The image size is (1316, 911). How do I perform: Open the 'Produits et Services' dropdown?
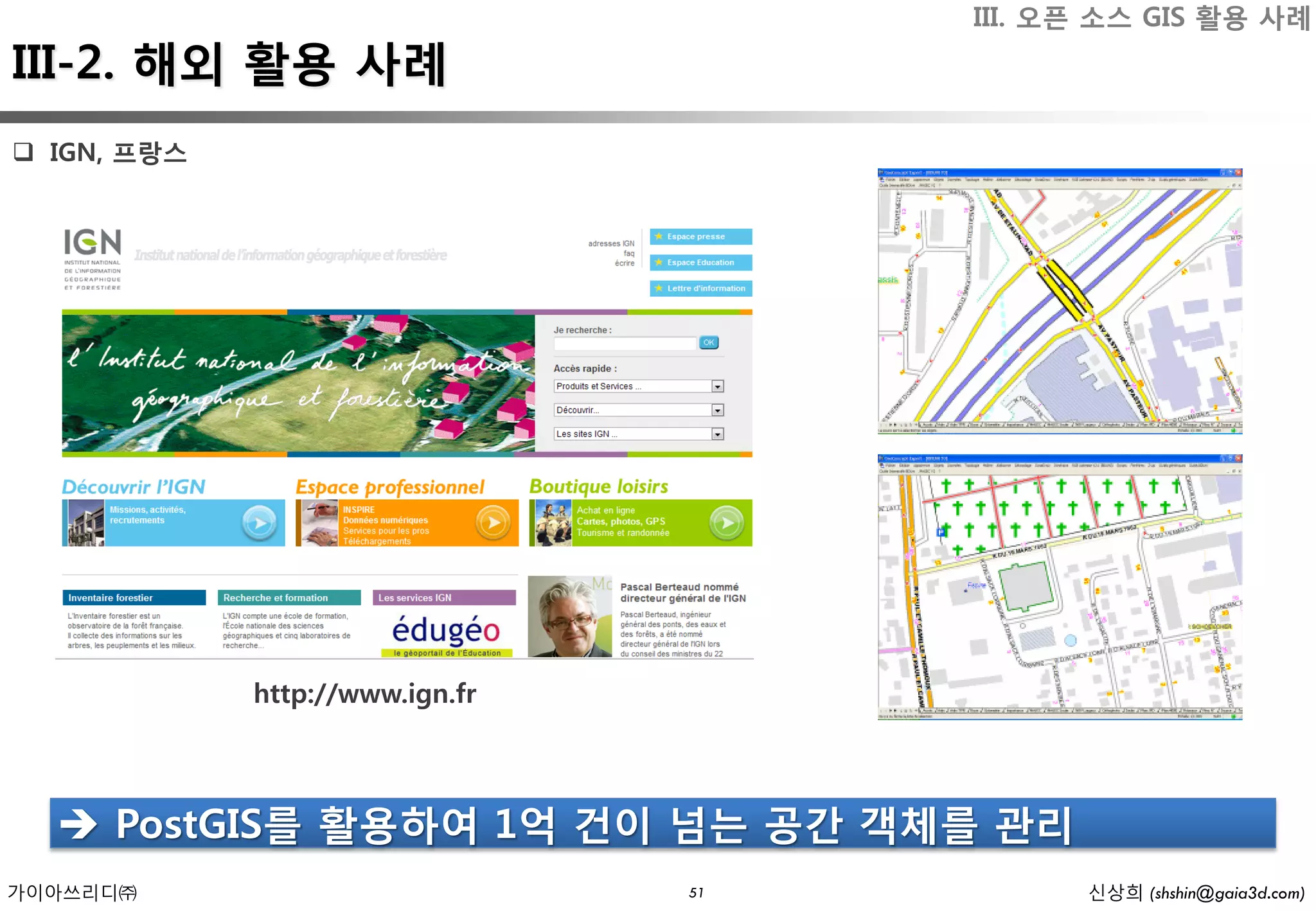639,386
